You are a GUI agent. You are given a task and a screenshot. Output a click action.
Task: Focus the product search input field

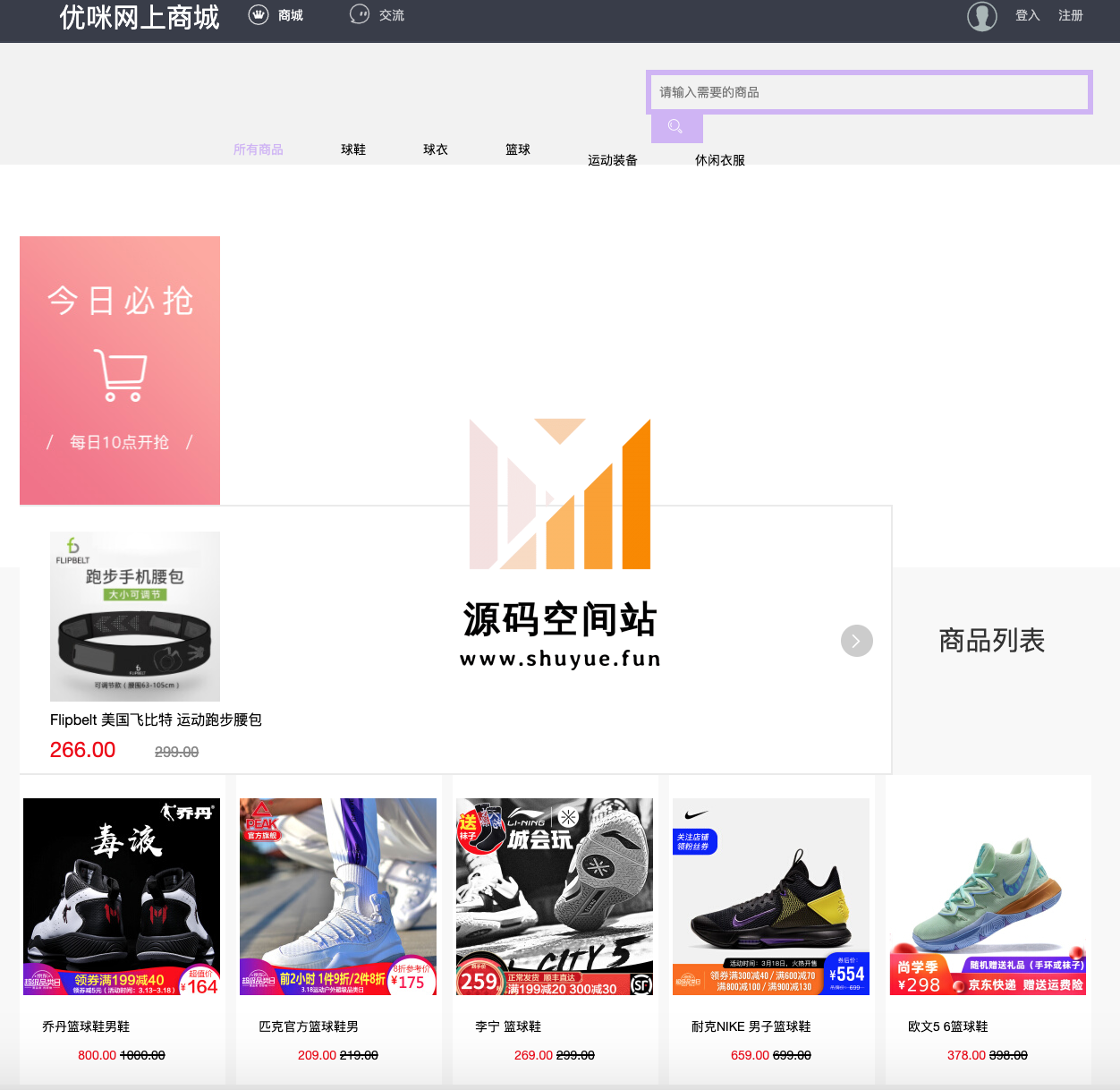click(870, 92)
